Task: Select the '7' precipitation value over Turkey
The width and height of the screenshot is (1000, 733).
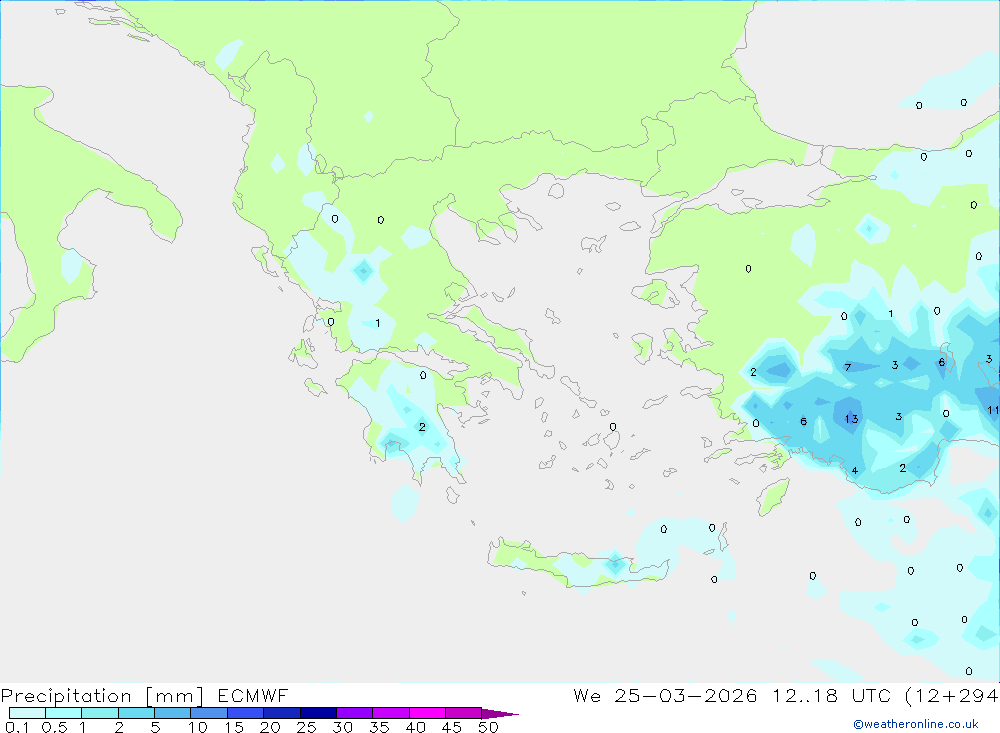Action: tap(848, 367)
